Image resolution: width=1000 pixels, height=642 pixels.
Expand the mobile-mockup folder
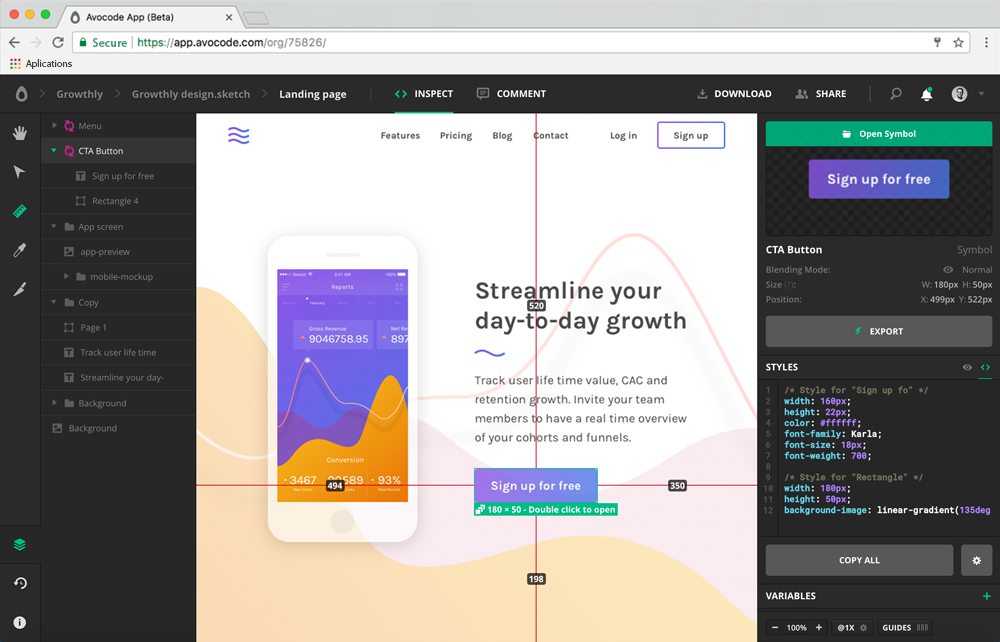[x=66, y=277]
